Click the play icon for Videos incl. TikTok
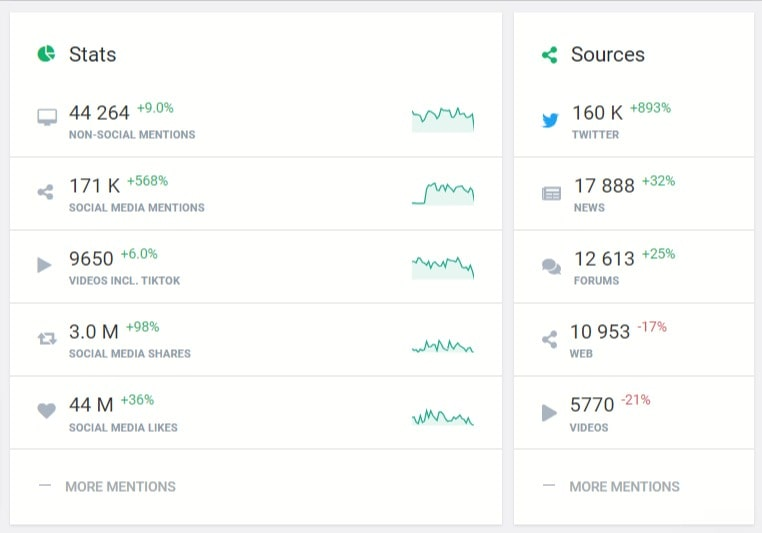The image size is (762, 533). click(x=45, y=265)
